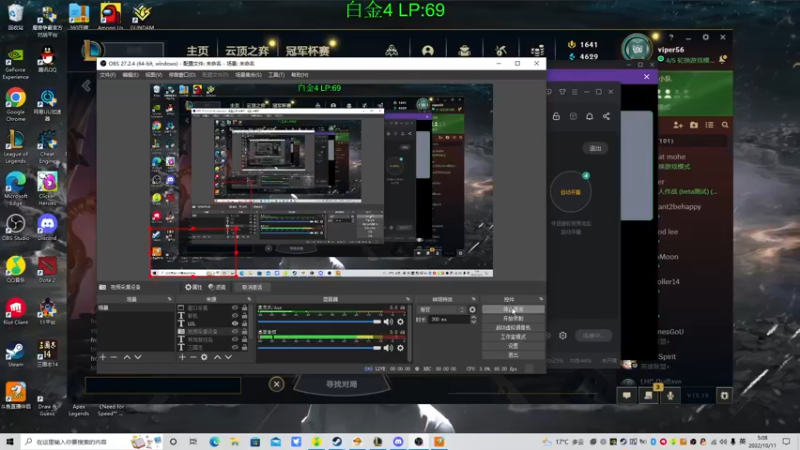Image resolution: width=800 pixels, height=450 pixels.
Task: Click Mic/Aux volume slider
Action: point(319,321)
